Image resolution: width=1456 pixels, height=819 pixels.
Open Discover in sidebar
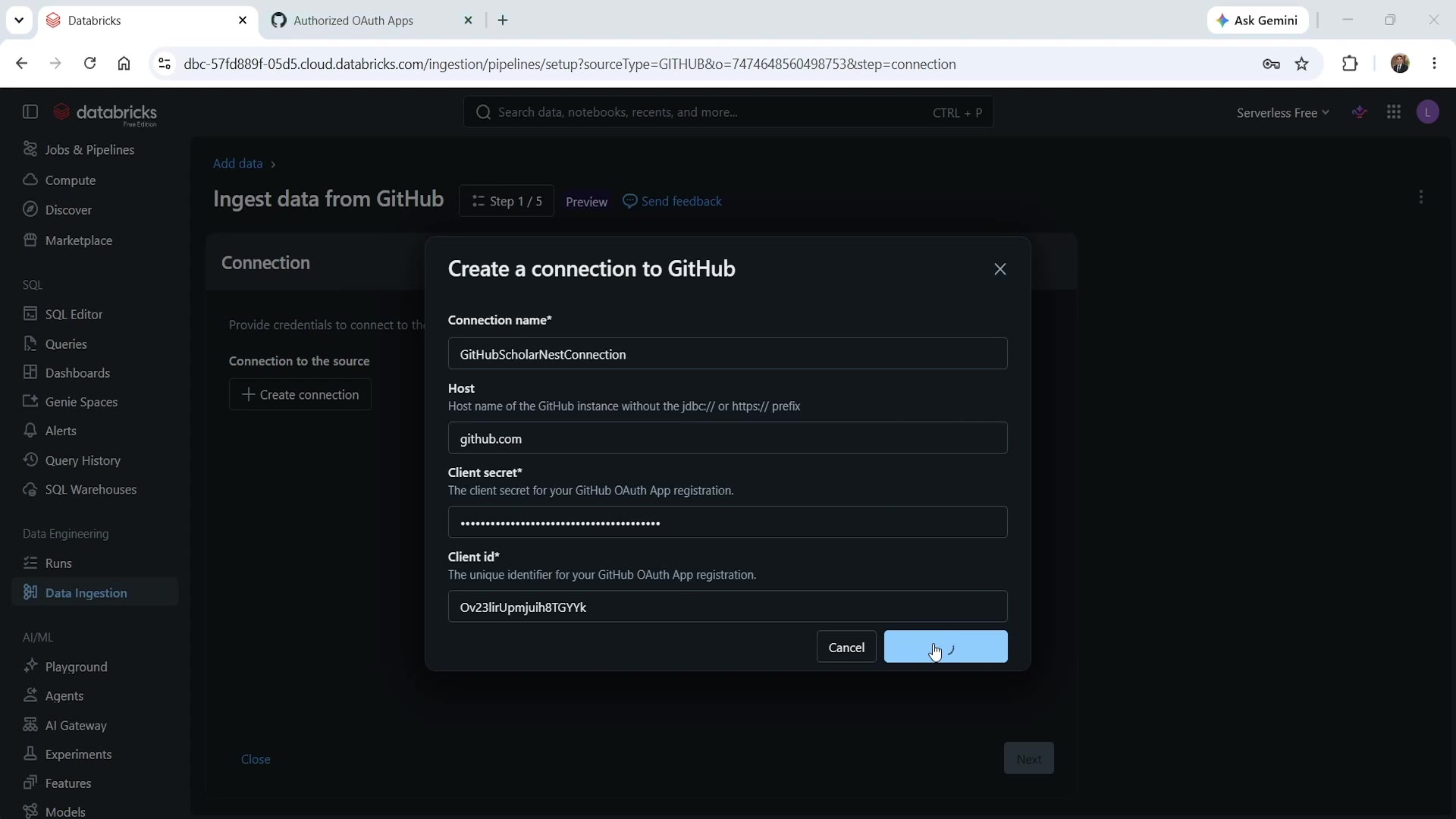click(68, 210)
